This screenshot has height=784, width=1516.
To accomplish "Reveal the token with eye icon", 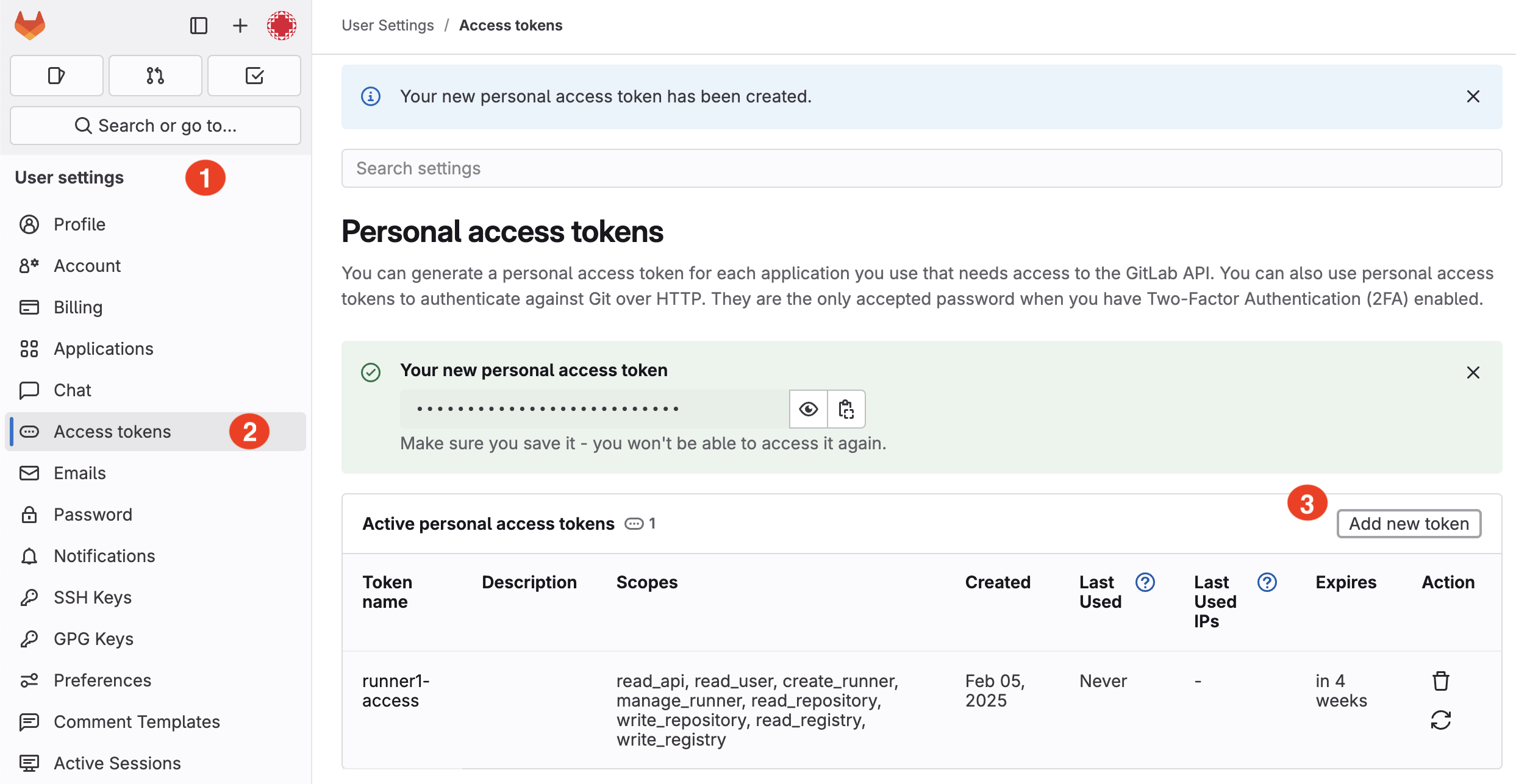I will coord(809,409).
